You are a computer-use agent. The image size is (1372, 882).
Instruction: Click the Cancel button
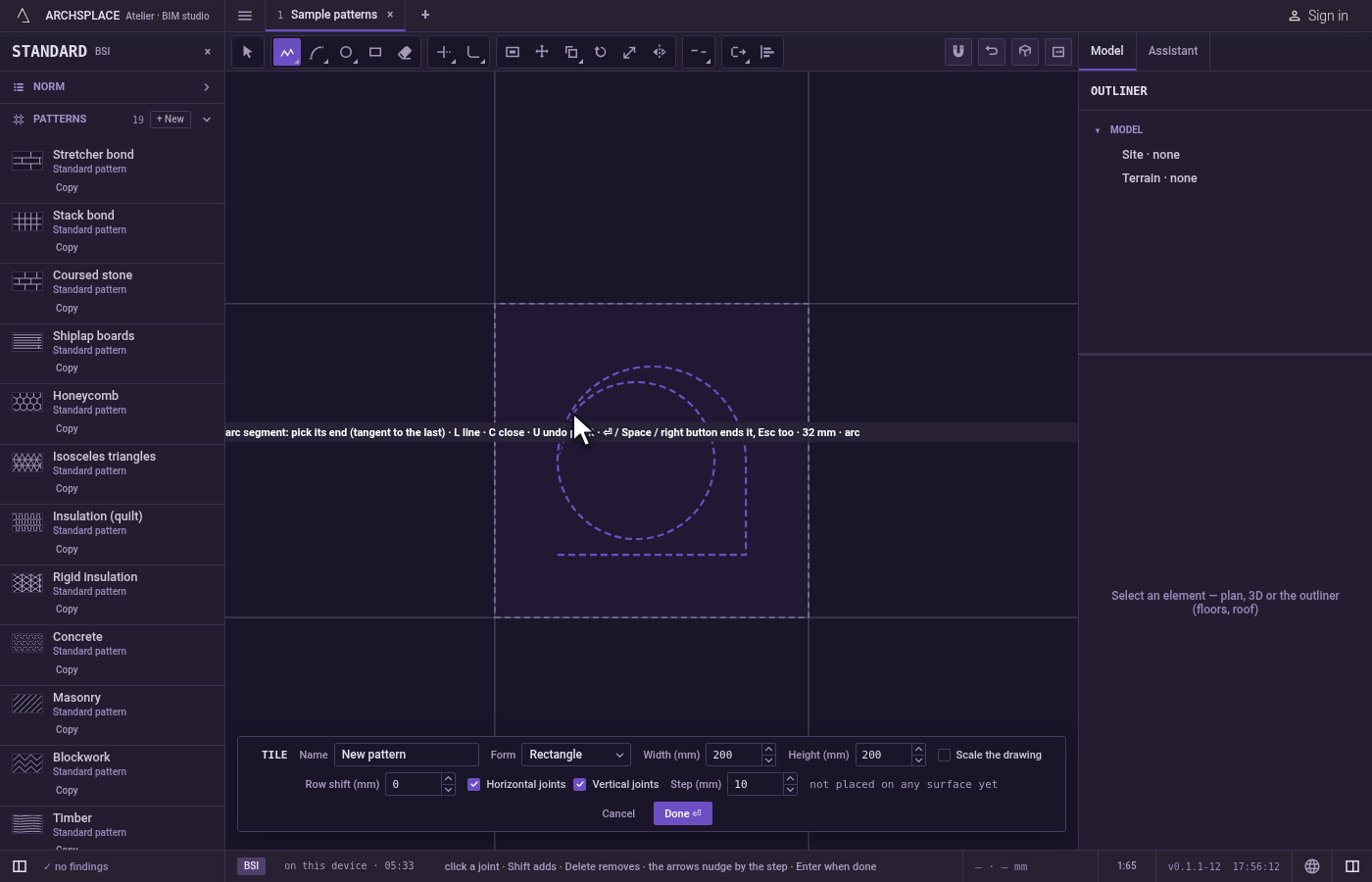point(618,813)
